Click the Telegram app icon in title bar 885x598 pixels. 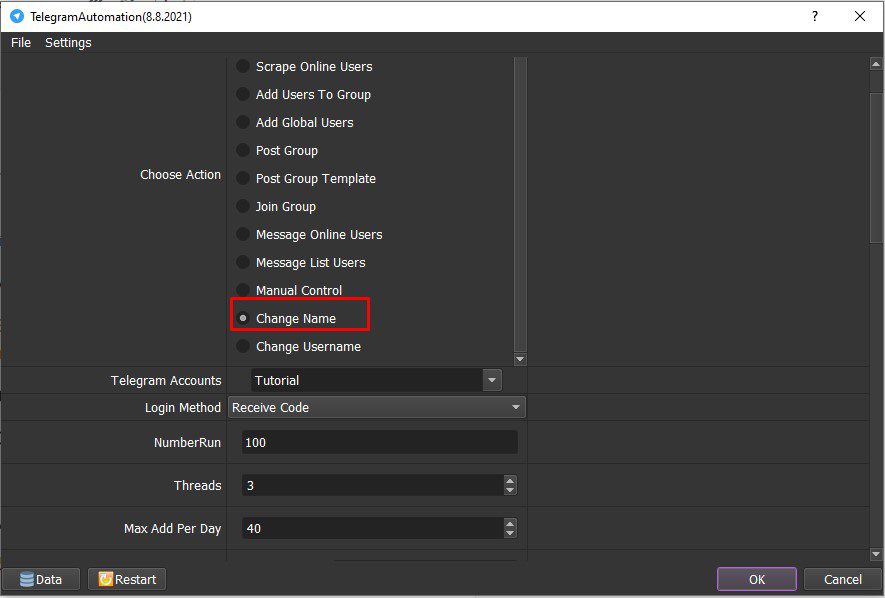[17, 16]
